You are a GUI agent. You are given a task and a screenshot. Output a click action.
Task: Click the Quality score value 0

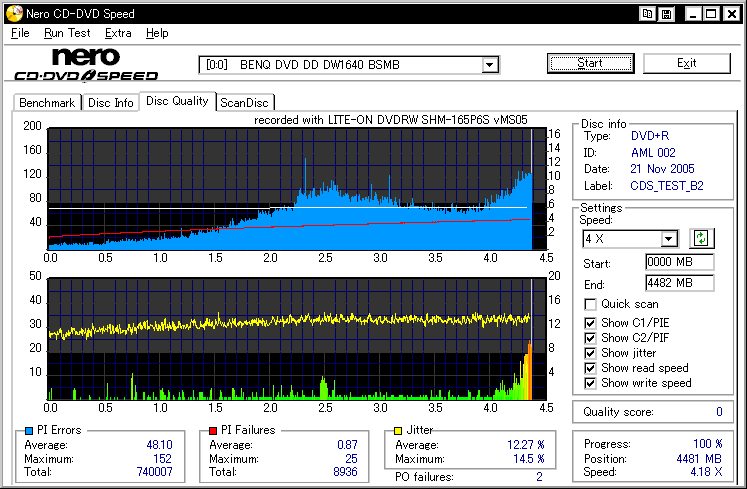coord(719,412)
